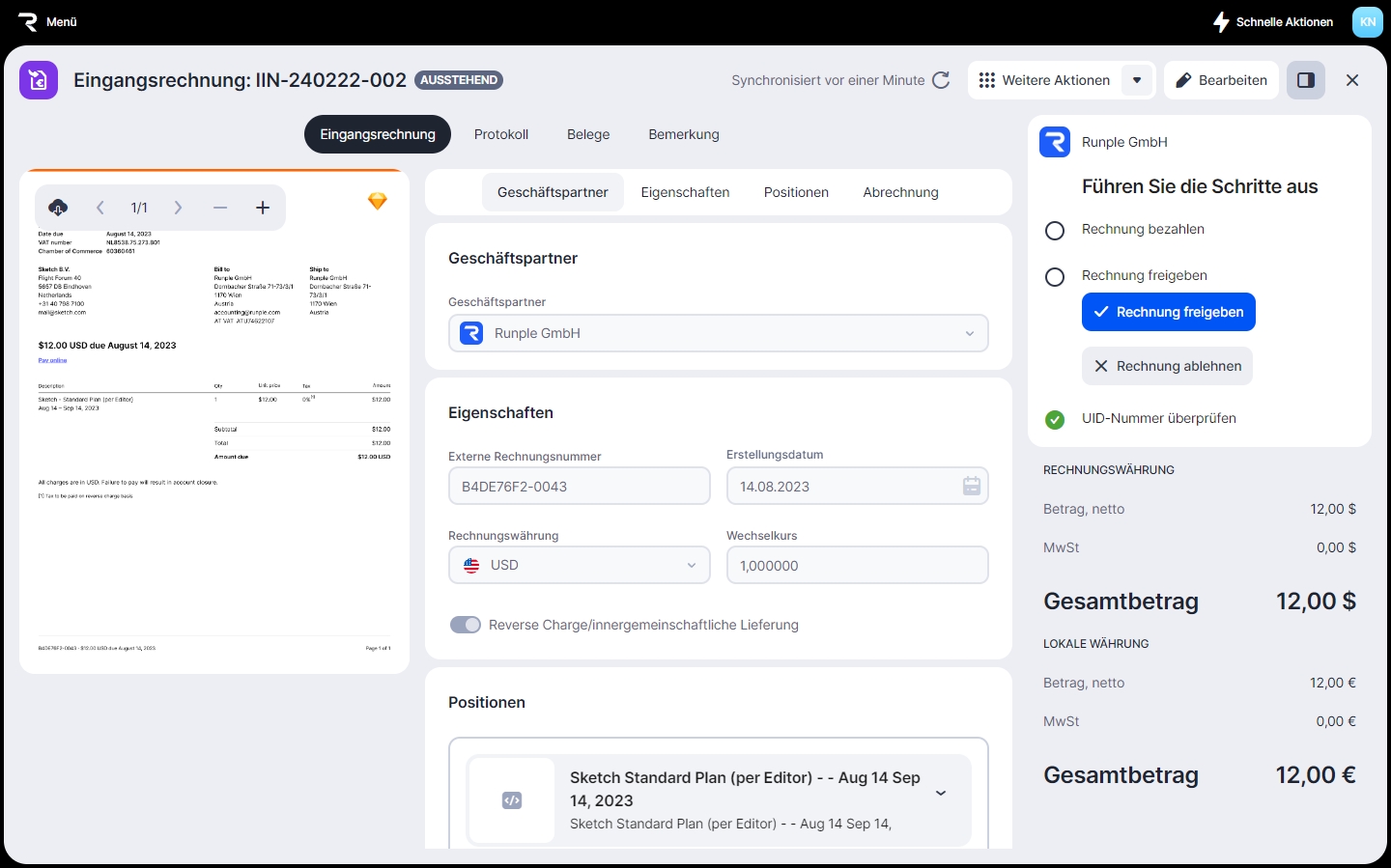
Task: Switch to the Positionen section tab
Action: 796,192
